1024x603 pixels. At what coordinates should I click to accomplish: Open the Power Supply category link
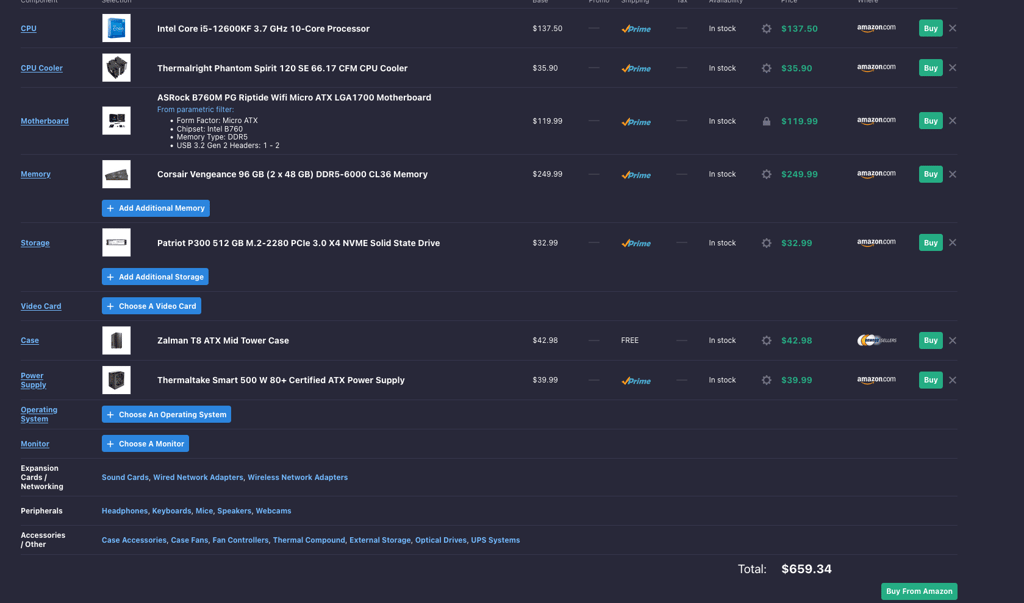coord(33,380)
